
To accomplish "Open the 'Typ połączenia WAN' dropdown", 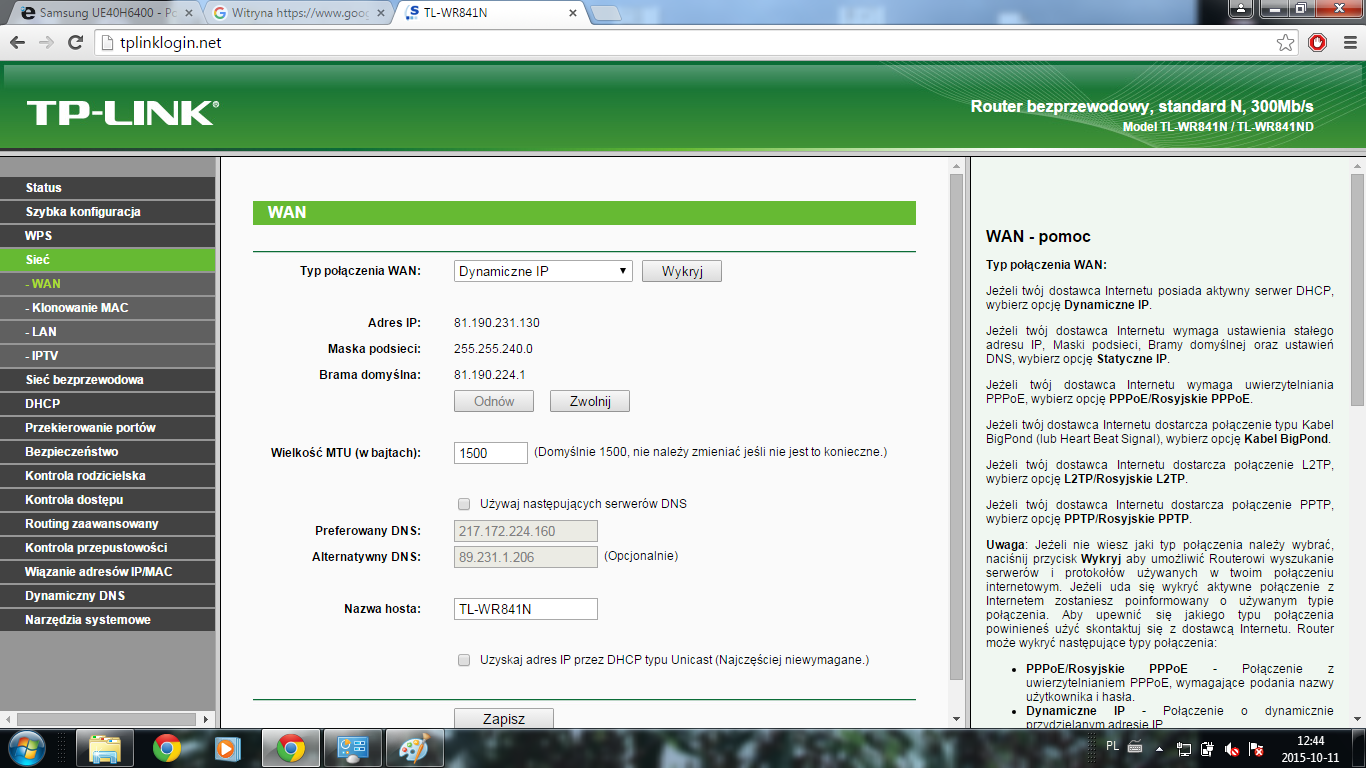I will 543,271.
